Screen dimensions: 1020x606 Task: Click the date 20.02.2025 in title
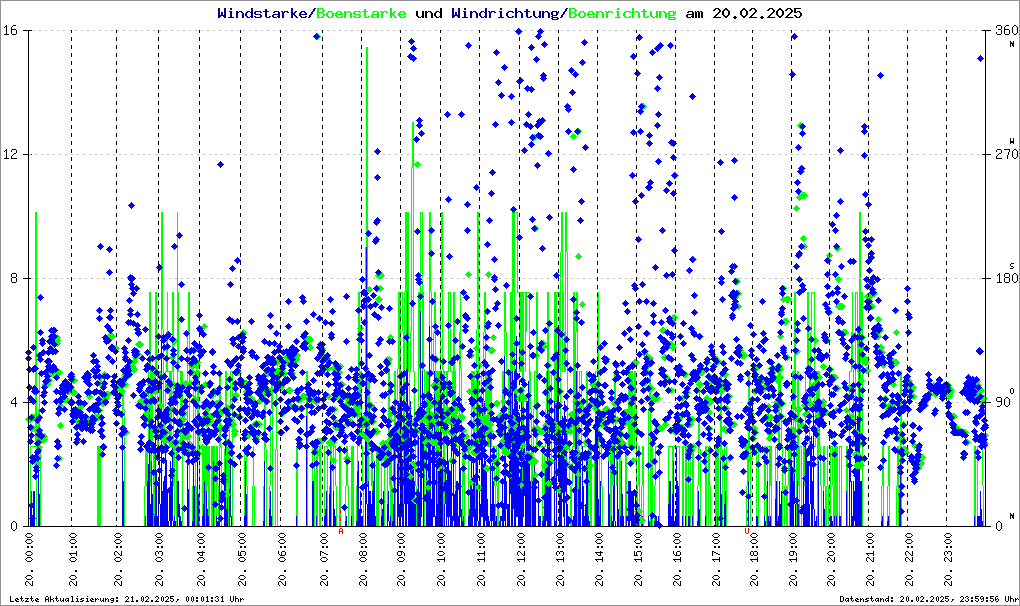tap(756, 14)
